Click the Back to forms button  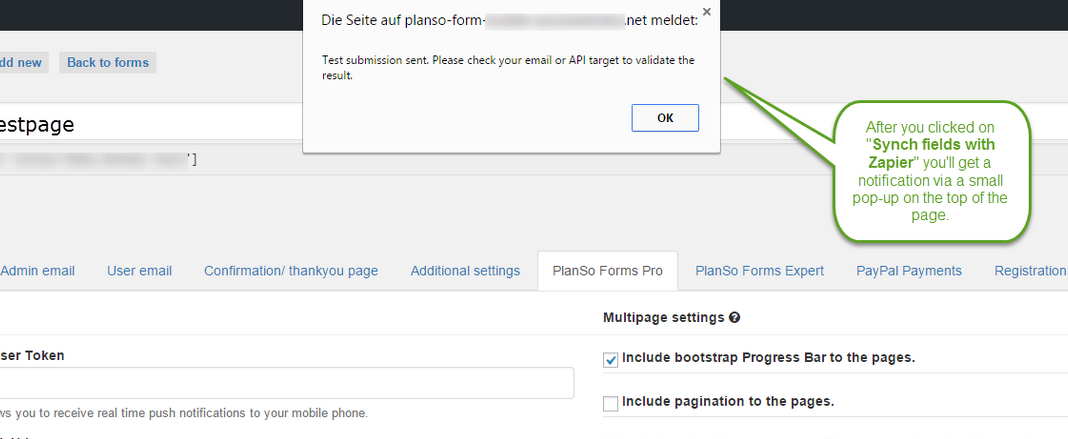108,63
